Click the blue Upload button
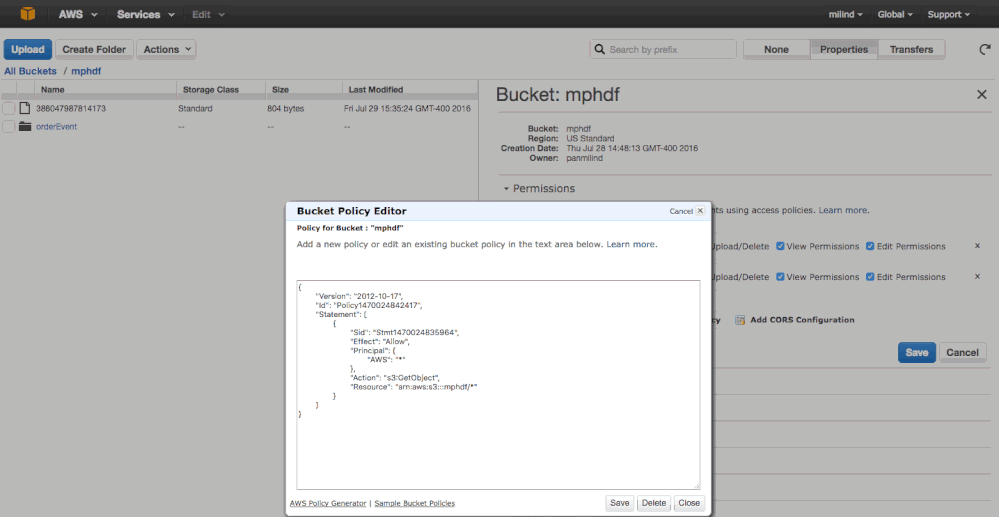Screen dimensions: 999x517 (x=27, y=49)
